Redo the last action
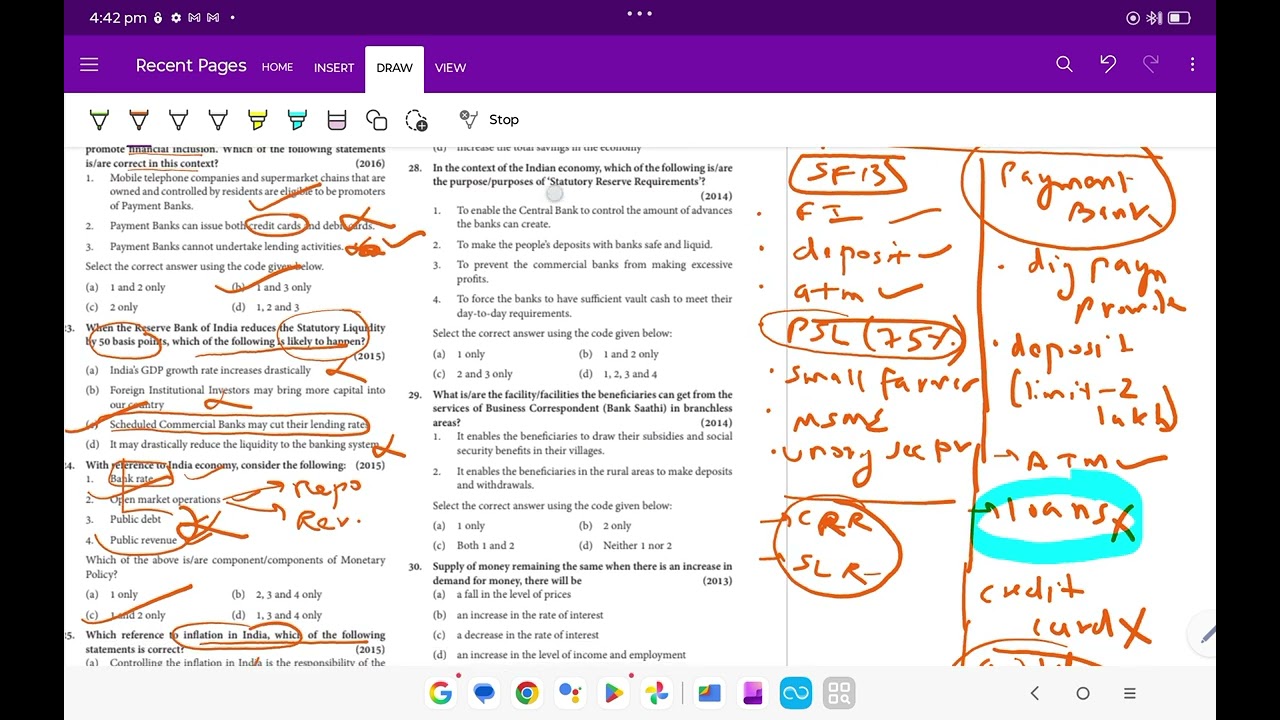1280x720 pixels. point(1150,65)
